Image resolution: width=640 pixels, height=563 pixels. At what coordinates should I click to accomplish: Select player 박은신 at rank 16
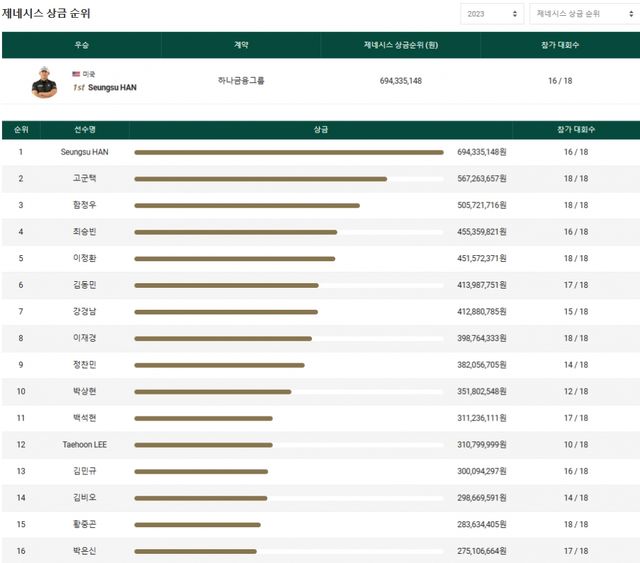coord(85,550)
